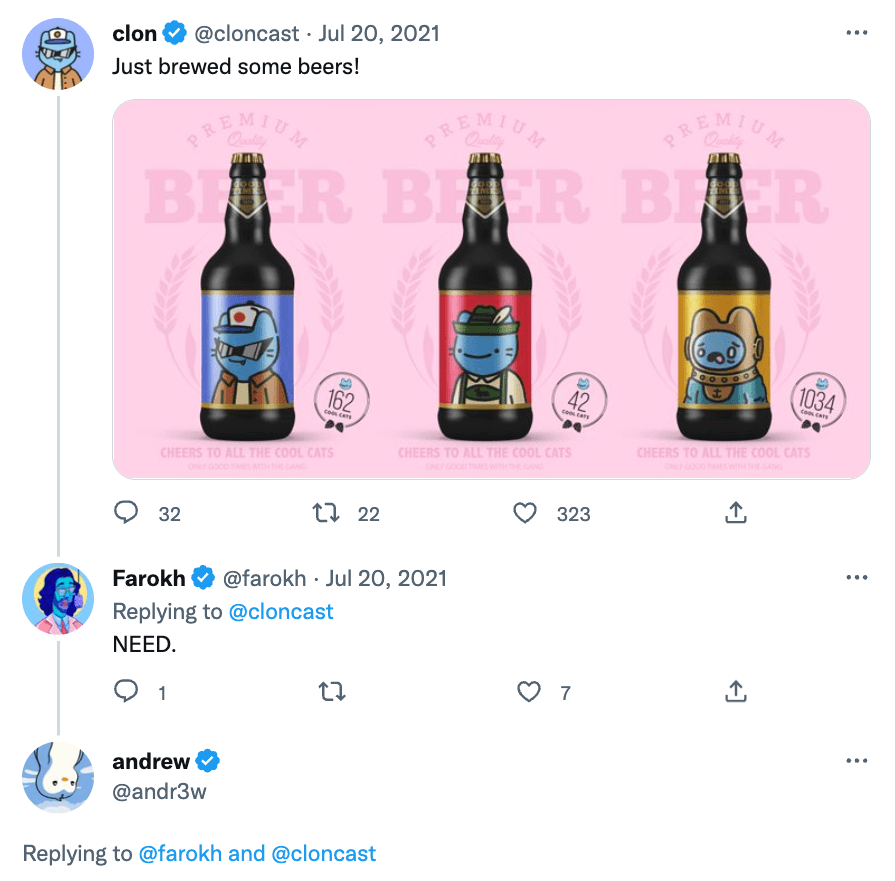Retweet Farokh's reply

coord(332,691)
